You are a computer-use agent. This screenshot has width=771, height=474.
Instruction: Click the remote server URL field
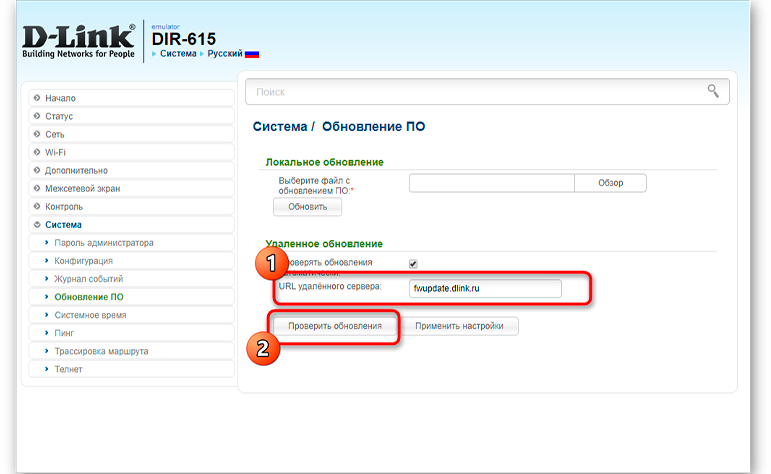[x=485, y=289]
